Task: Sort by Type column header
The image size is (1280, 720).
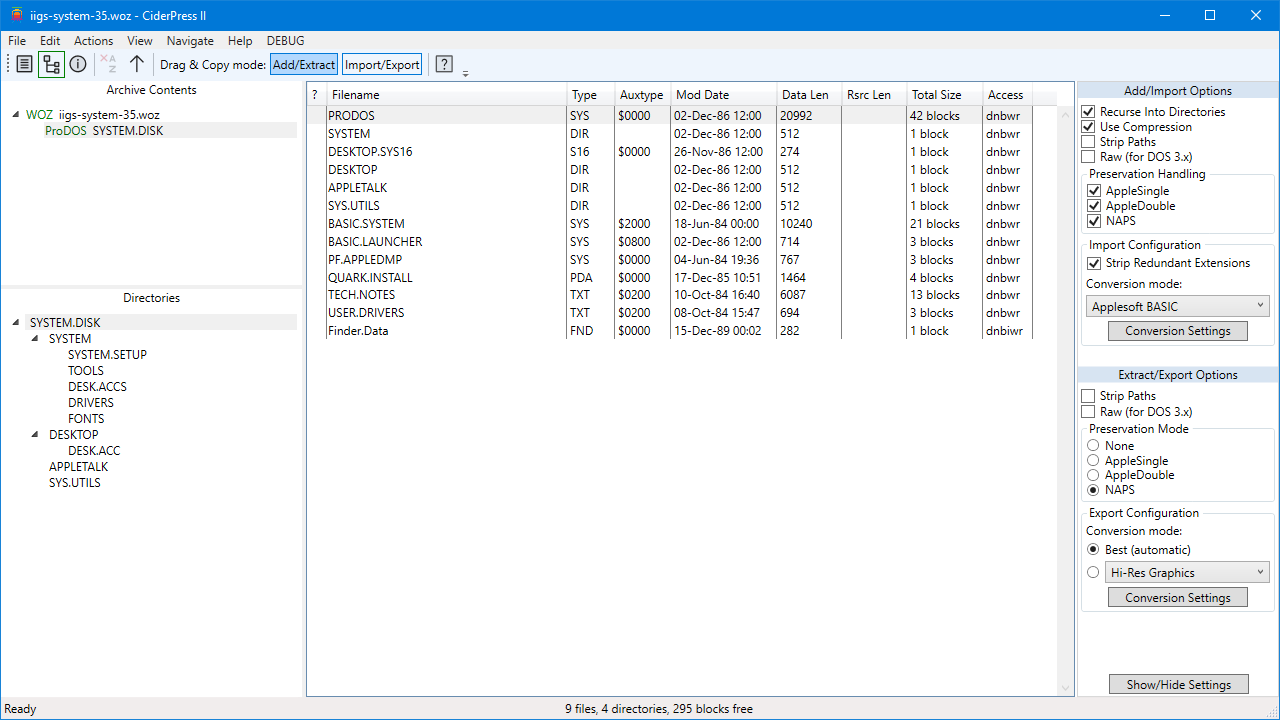Action: pos(590,95)
